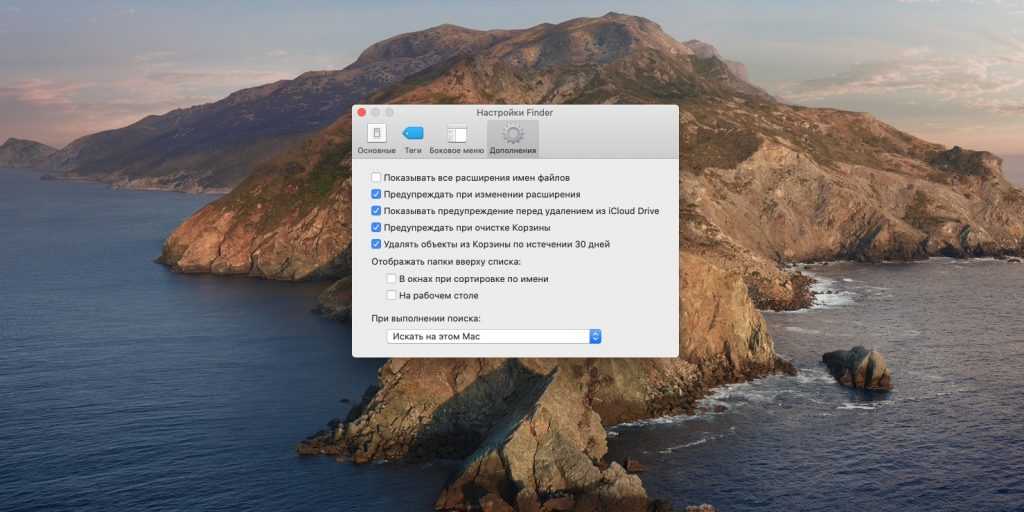Open the Основные preferences icon
Viewport: 1024px width, 512px height.
[376, 133]
